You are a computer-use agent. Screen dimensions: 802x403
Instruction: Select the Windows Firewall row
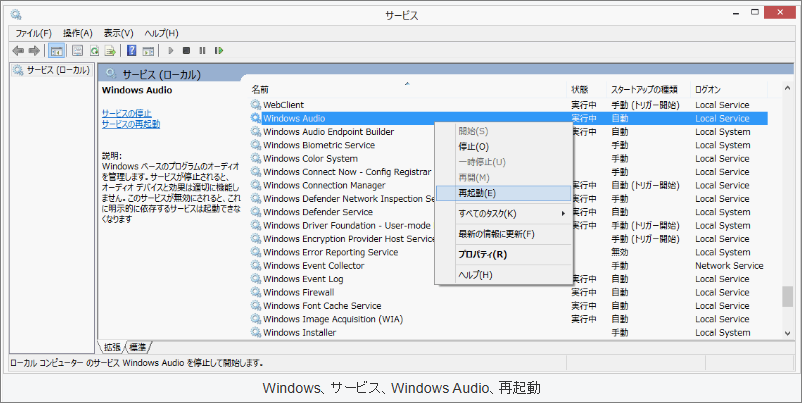click(509, 293)
